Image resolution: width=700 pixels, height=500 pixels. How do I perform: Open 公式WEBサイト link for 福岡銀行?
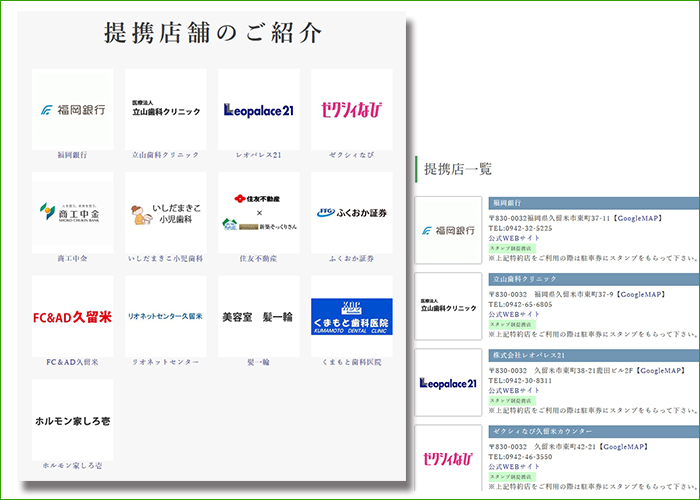point(514,238)
